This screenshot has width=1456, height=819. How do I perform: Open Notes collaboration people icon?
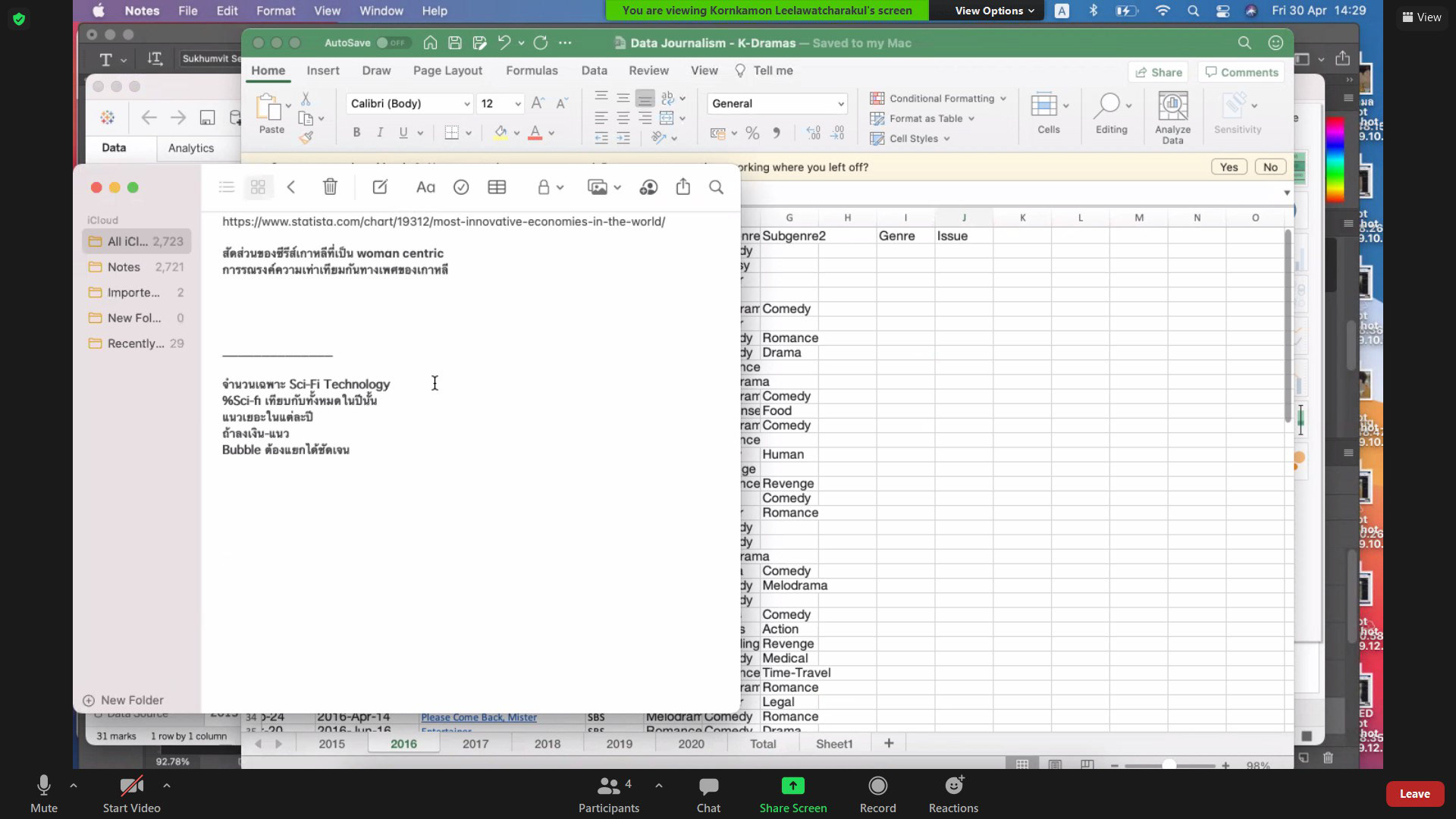point(648,187)
